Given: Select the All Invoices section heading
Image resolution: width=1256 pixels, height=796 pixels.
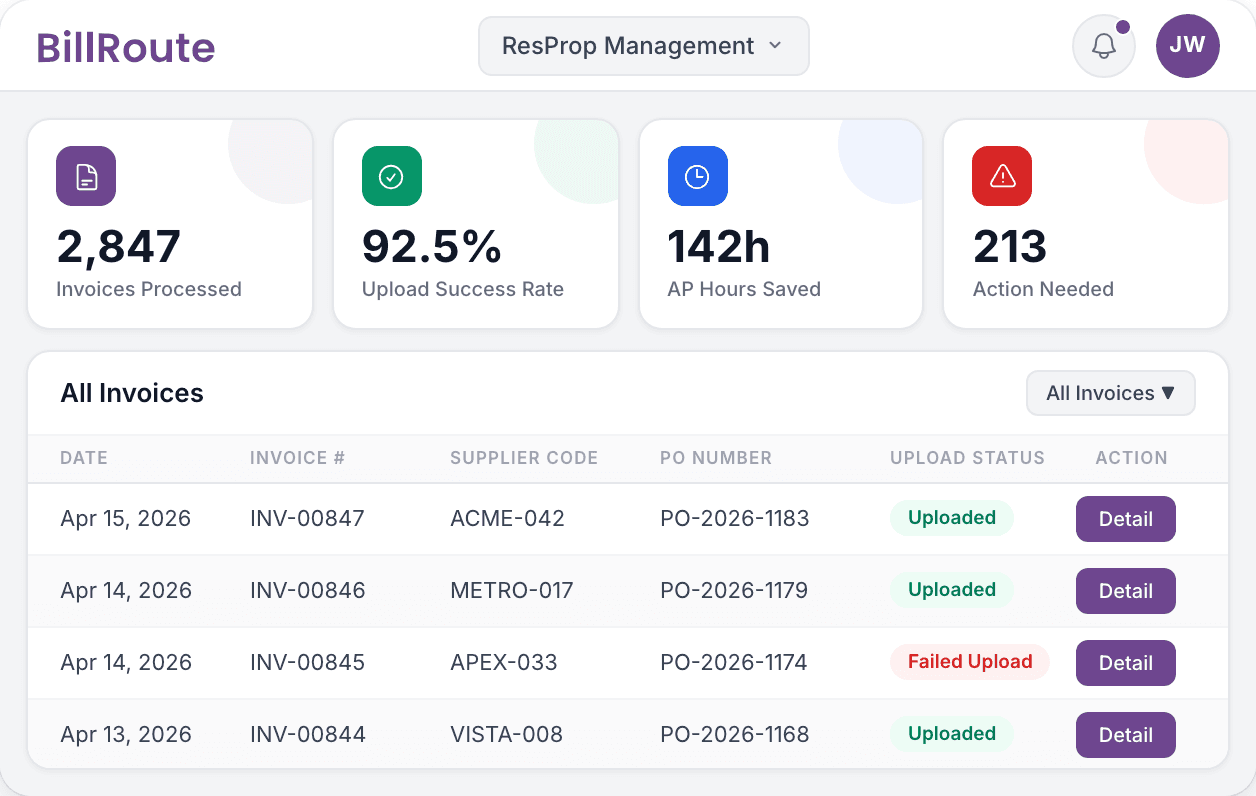Looking at the screenshot, I should pyautogui.click(x=131, y=393).
